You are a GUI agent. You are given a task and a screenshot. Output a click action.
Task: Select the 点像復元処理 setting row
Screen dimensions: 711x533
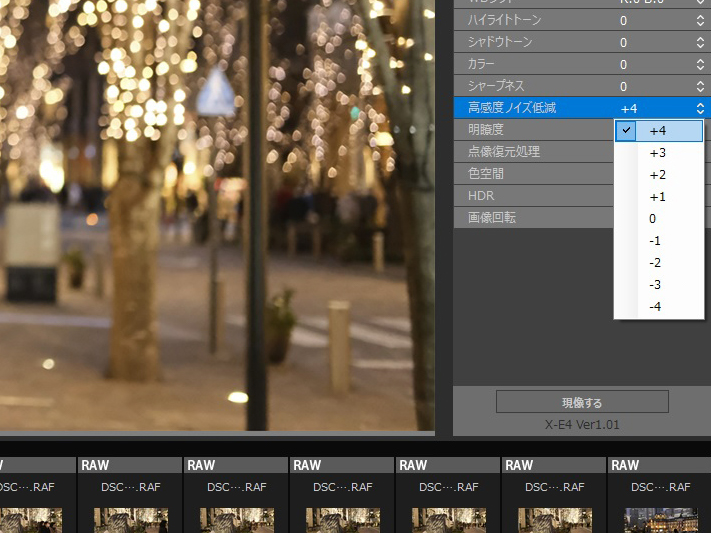tap(534, 152)
